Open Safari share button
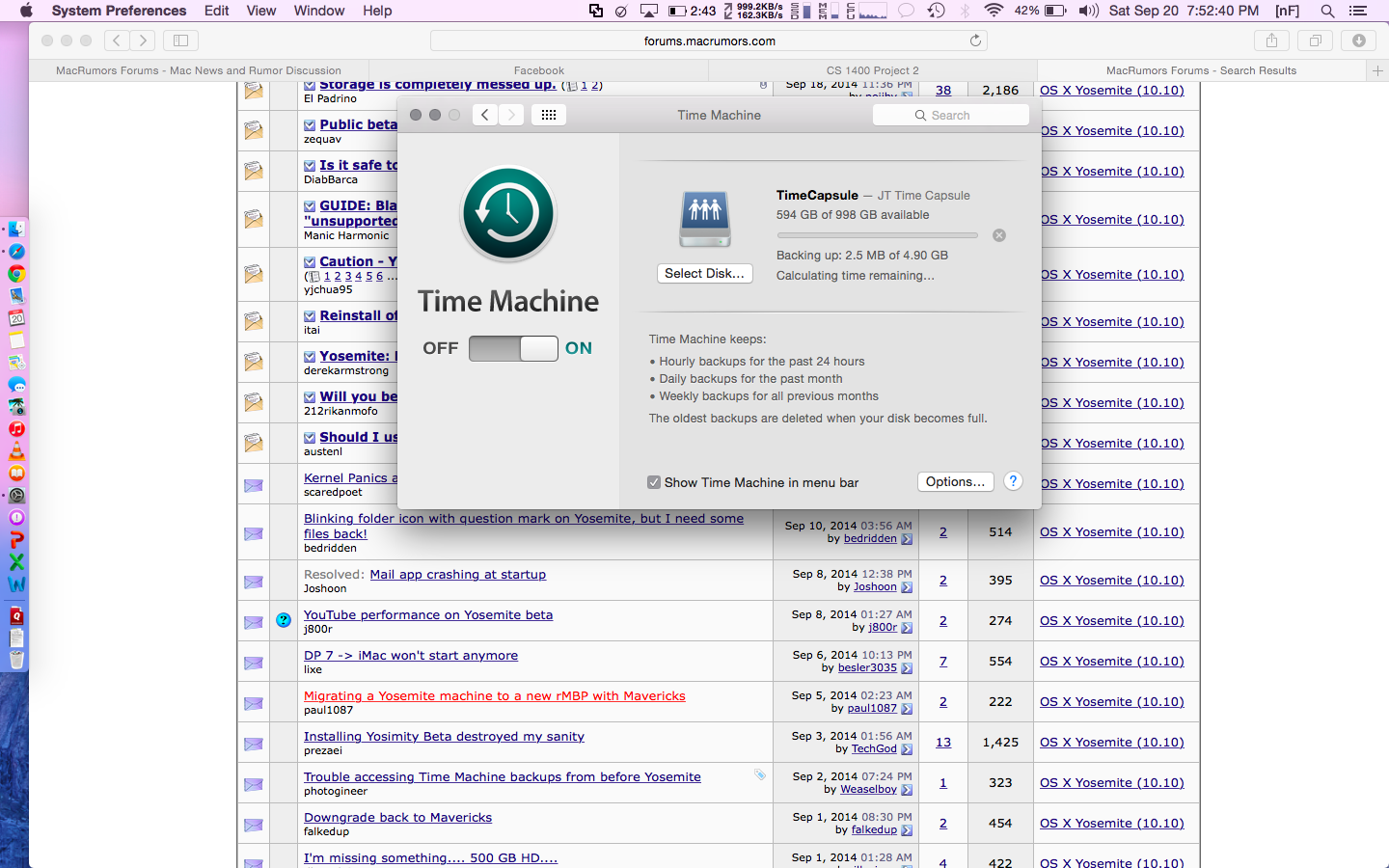 [1271, 41]
